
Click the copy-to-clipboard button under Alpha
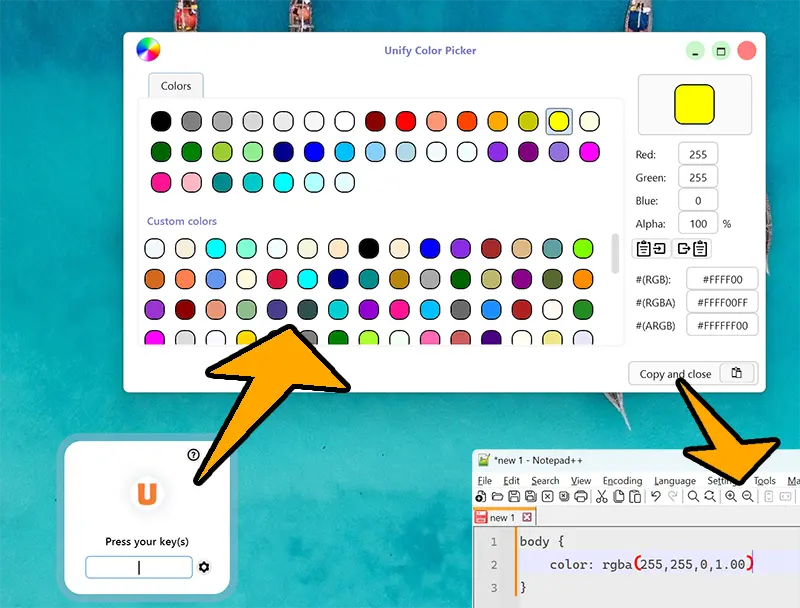[692, 248]
